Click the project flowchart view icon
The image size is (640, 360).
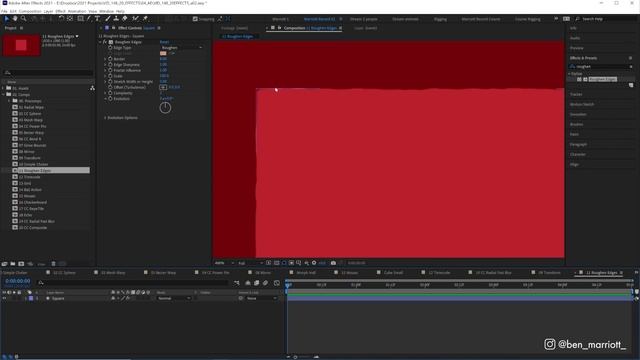(x=92, y=88)
